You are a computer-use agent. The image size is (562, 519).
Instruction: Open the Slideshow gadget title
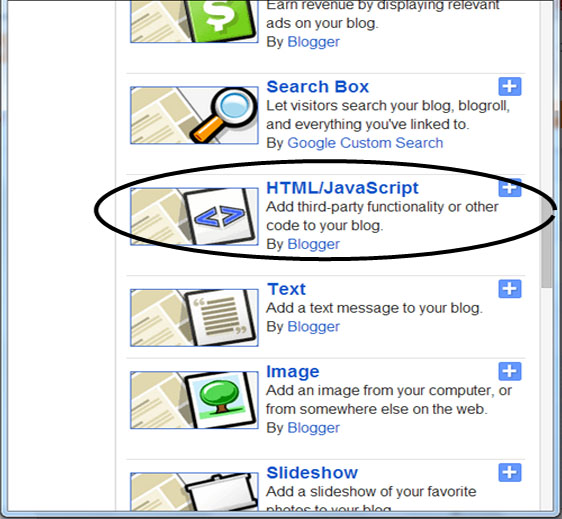pyautogui.click(x=312, y=473)
